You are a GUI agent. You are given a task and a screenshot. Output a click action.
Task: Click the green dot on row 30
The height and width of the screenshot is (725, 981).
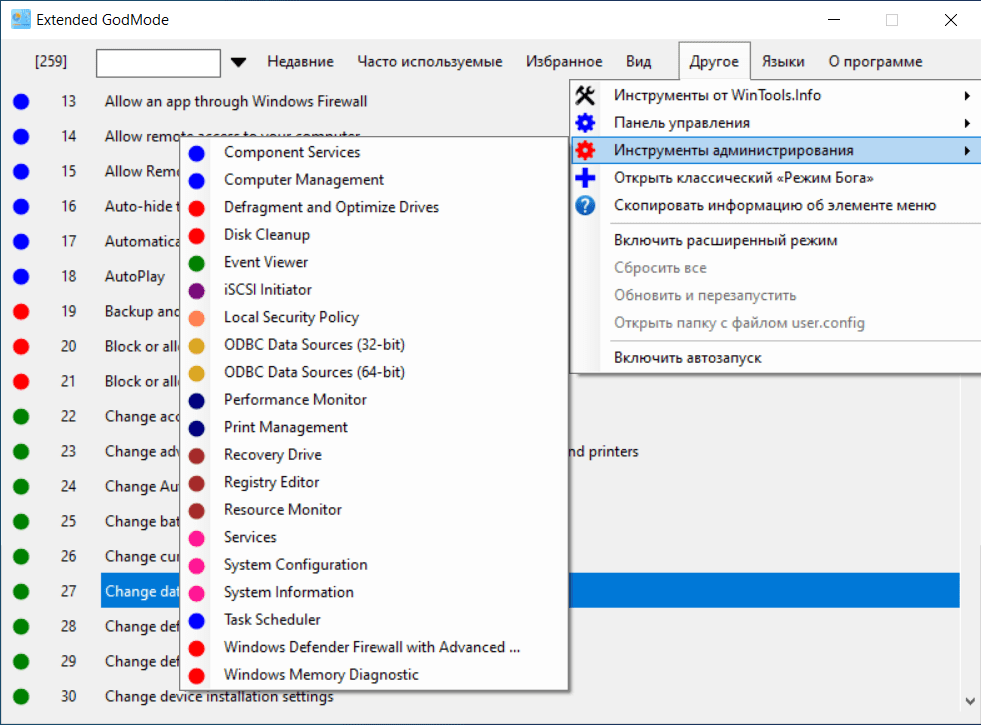[x=21, y=697]
